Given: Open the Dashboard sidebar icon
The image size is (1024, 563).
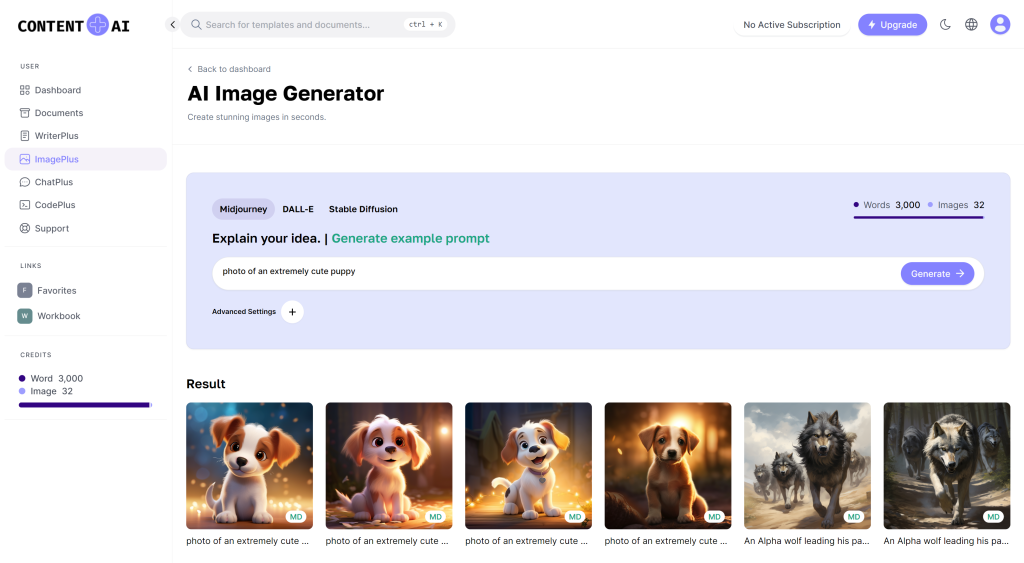Looking at the screenshot, I should click(x=25, y=90).
